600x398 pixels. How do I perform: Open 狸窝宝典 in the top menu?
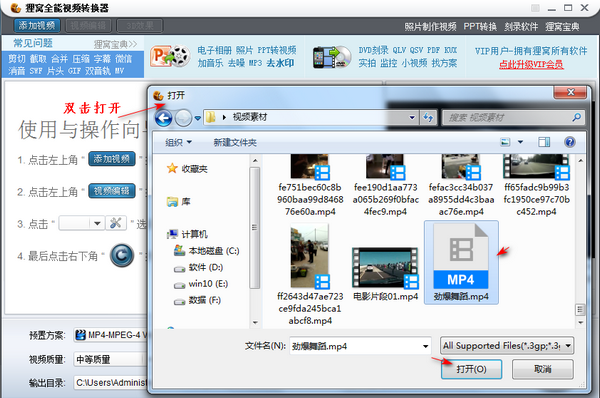click(x=562, y=26)
